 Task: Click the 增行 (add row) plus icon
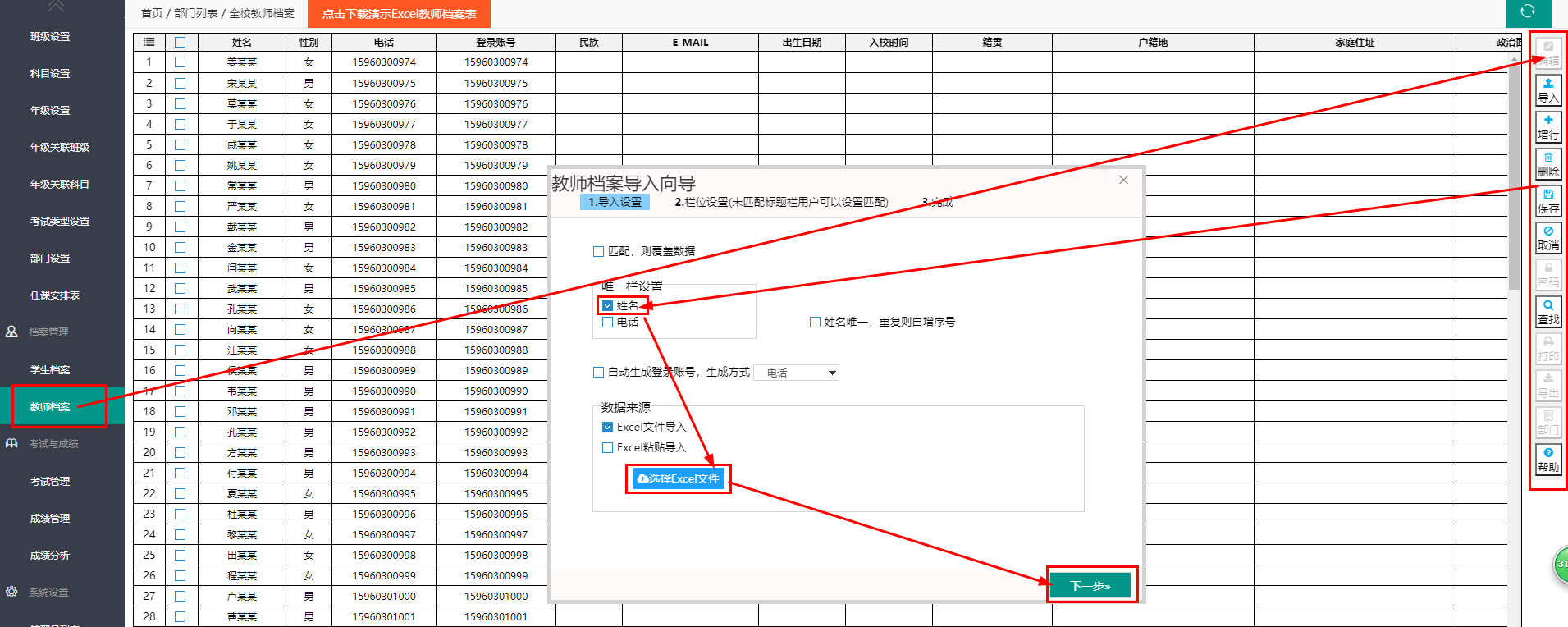(1548, 126)
